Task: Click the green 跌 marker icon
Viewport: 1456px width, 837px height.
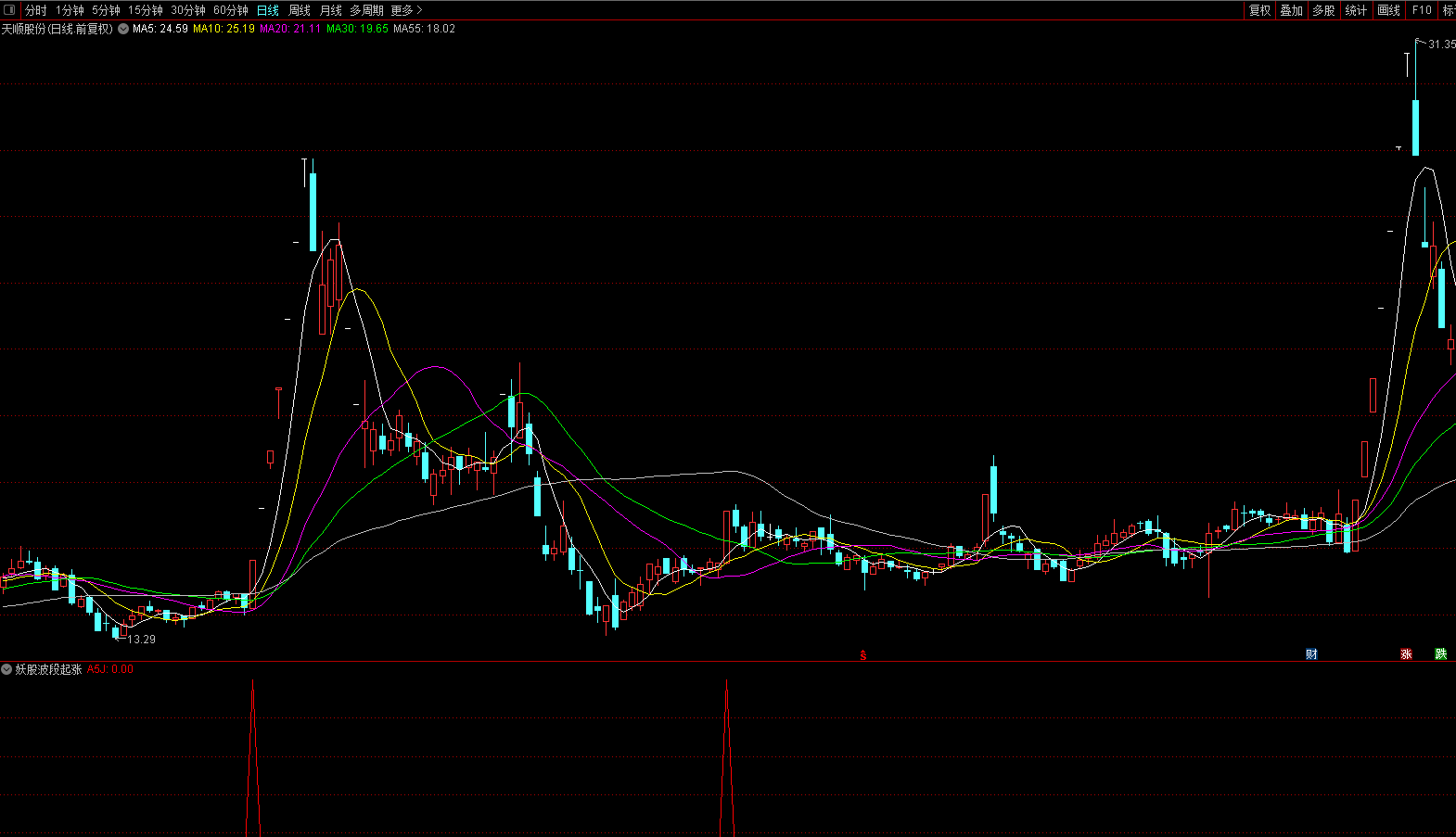Action: 1441,654
